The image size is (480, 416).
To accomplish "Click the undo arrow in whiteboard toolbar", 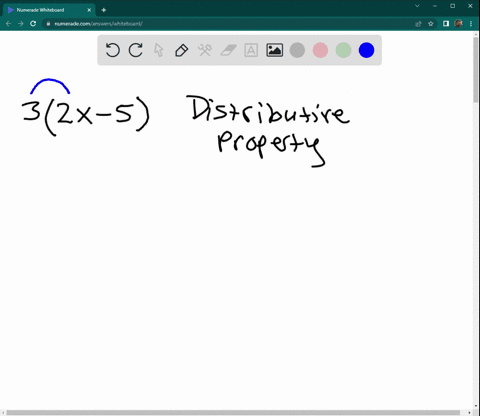I will pyautogui.click(x=112, y=50).
